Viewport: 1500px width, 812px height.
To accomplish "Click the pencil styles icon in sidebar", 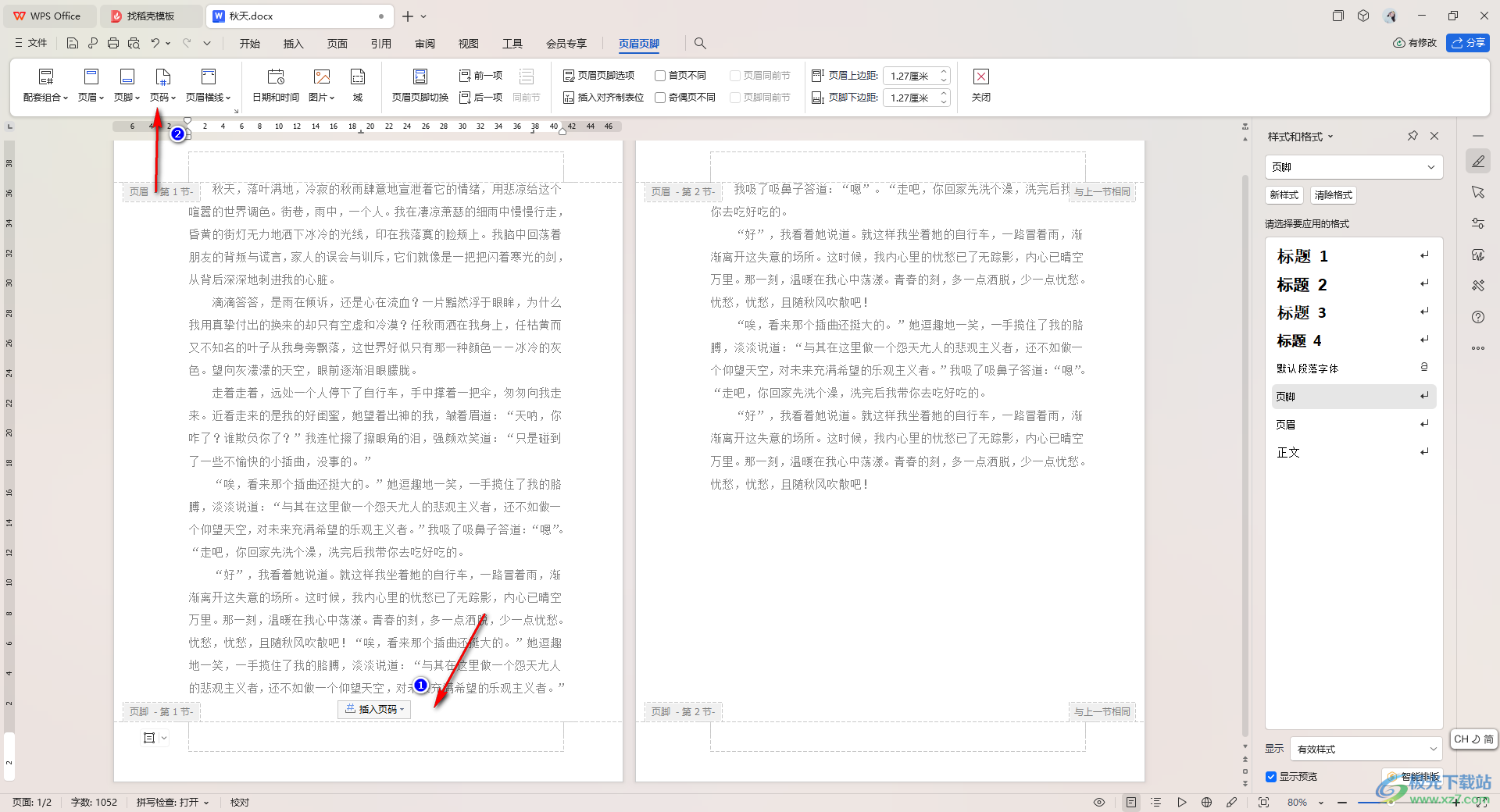I will tap(1478, 162).
